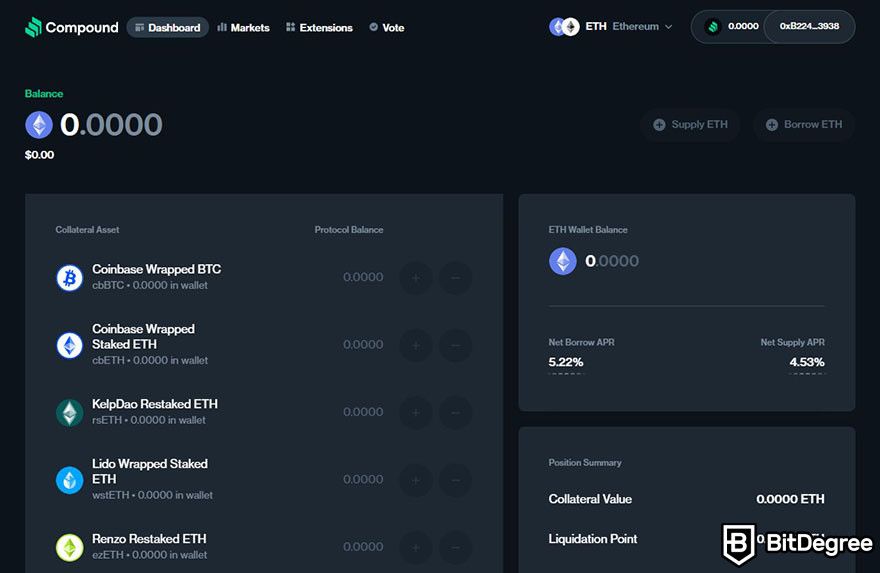
Task: Supply rsETH with its plus button
Action: pos(416,412)
